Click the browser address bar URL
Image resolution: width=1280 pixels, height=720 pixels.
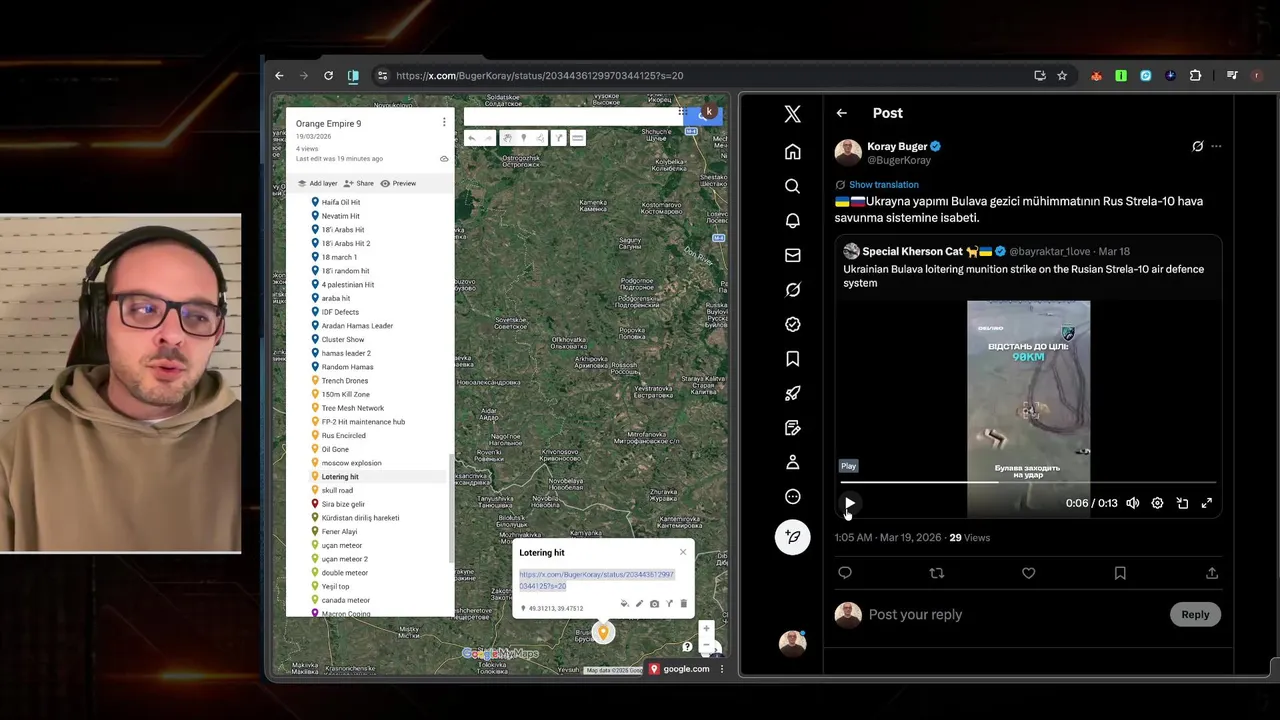(x=540, y=76)
